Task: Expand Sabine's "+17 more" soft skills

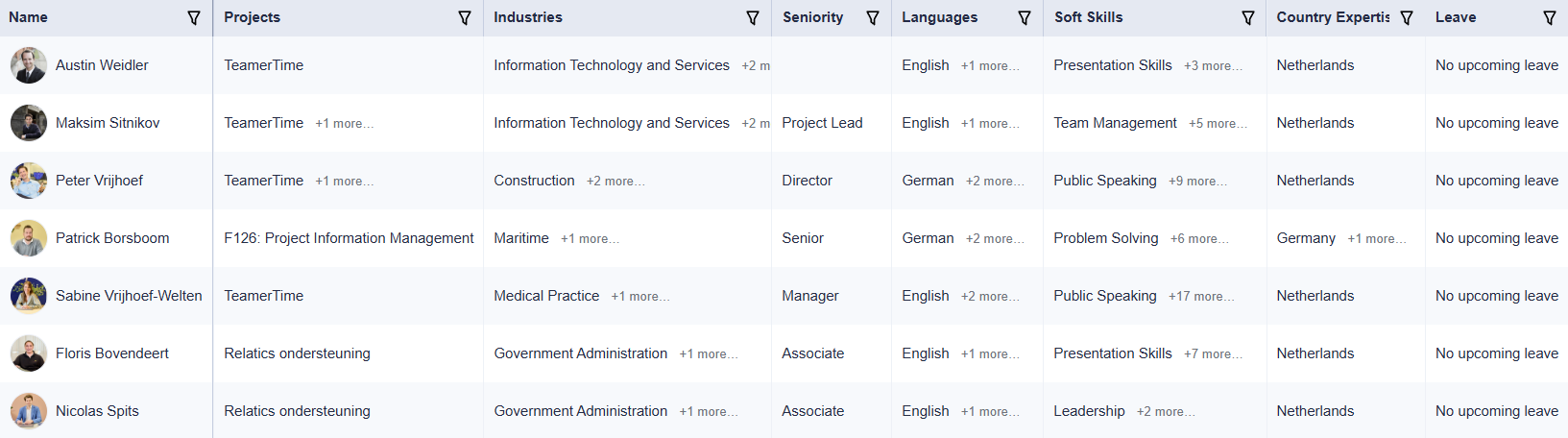Action: (1201, 297)
